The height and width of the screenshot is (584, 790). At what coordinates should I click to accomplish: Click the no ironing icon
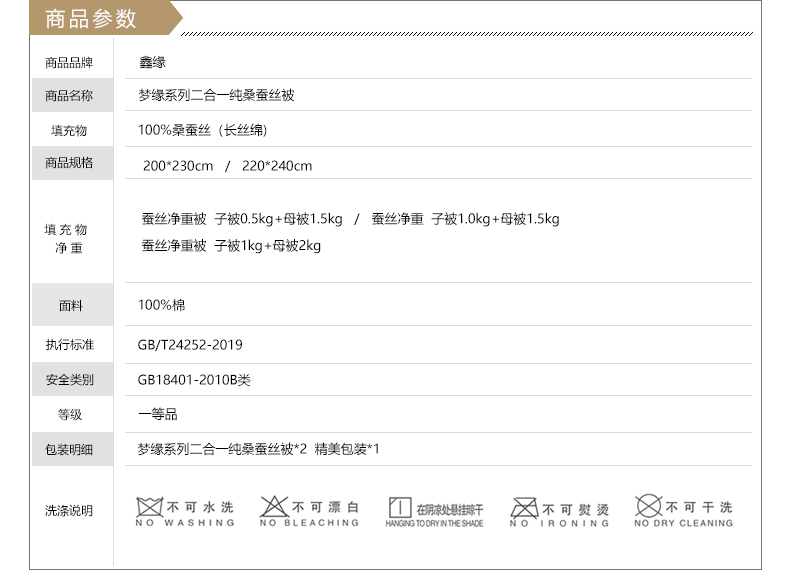pyautogui.click(x=524, y=508)
